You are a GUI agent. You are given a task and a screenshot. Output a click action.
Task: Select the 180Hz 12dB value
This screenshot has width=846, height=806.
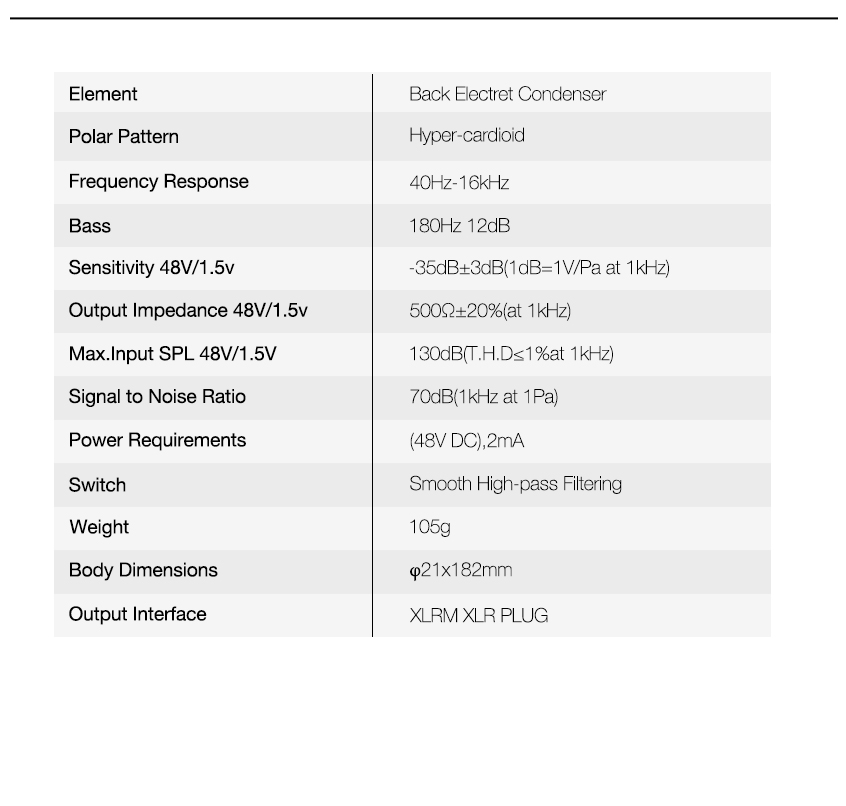tap(460, 226)
